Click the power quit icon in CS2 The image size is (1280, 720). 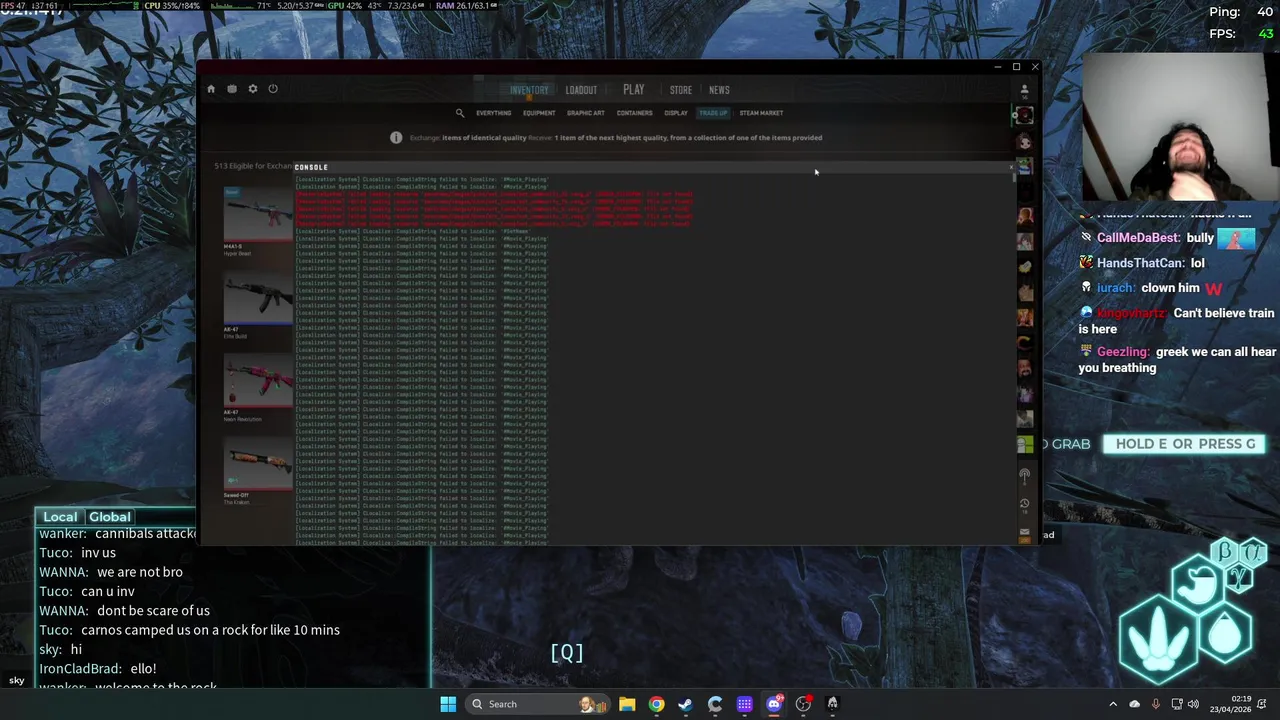273,89
